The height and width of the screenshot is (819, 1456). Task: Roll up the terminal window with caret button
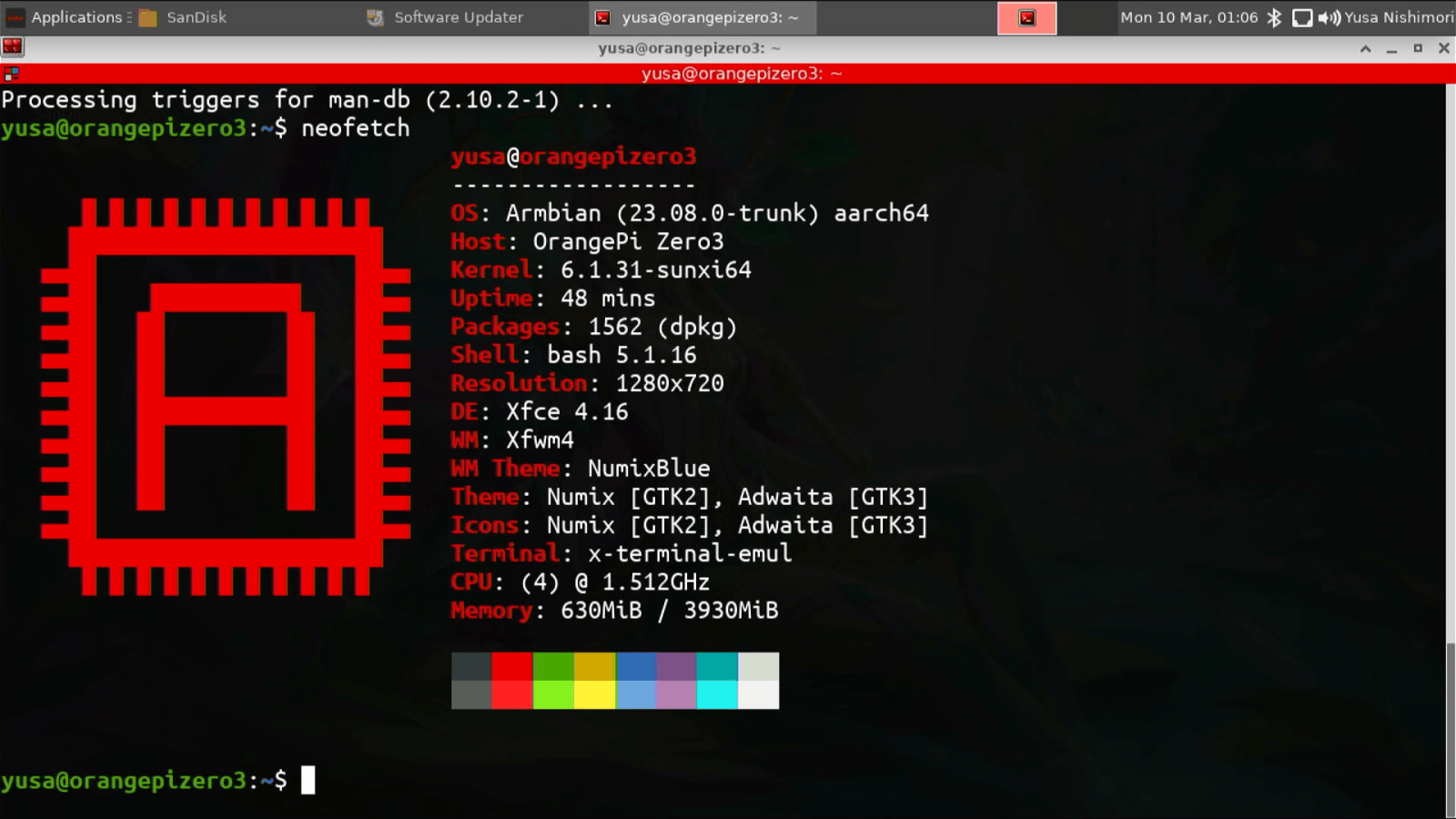(x=1365, y=48)
